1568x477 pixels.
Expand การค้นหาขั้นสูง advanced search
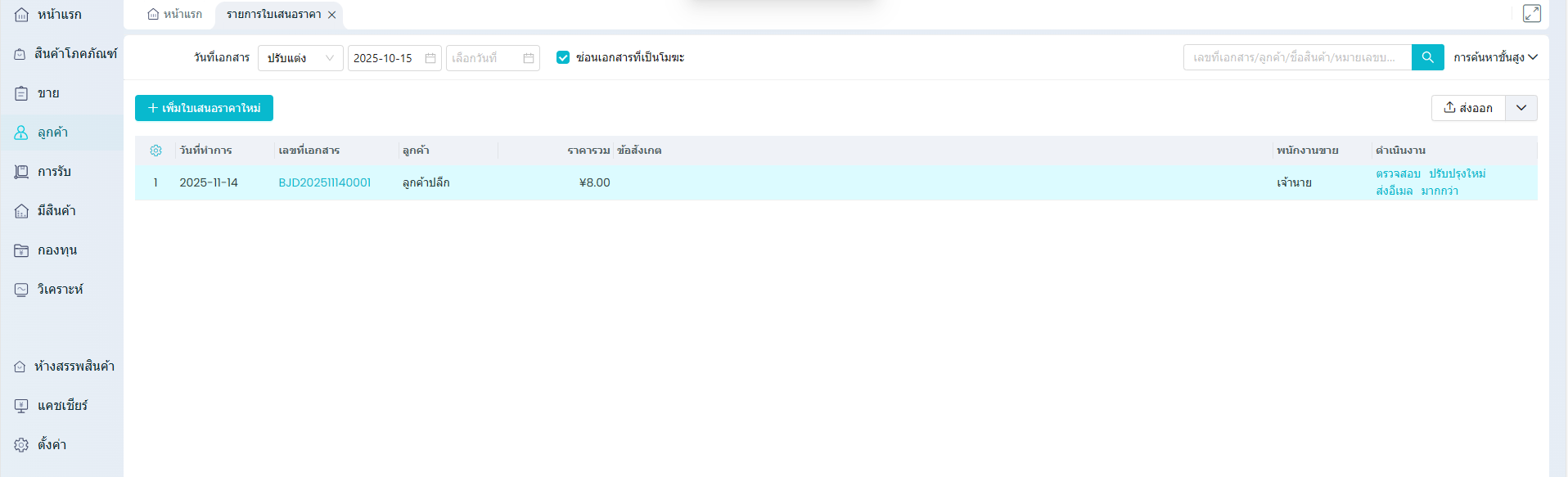(x=1495, y=57)
